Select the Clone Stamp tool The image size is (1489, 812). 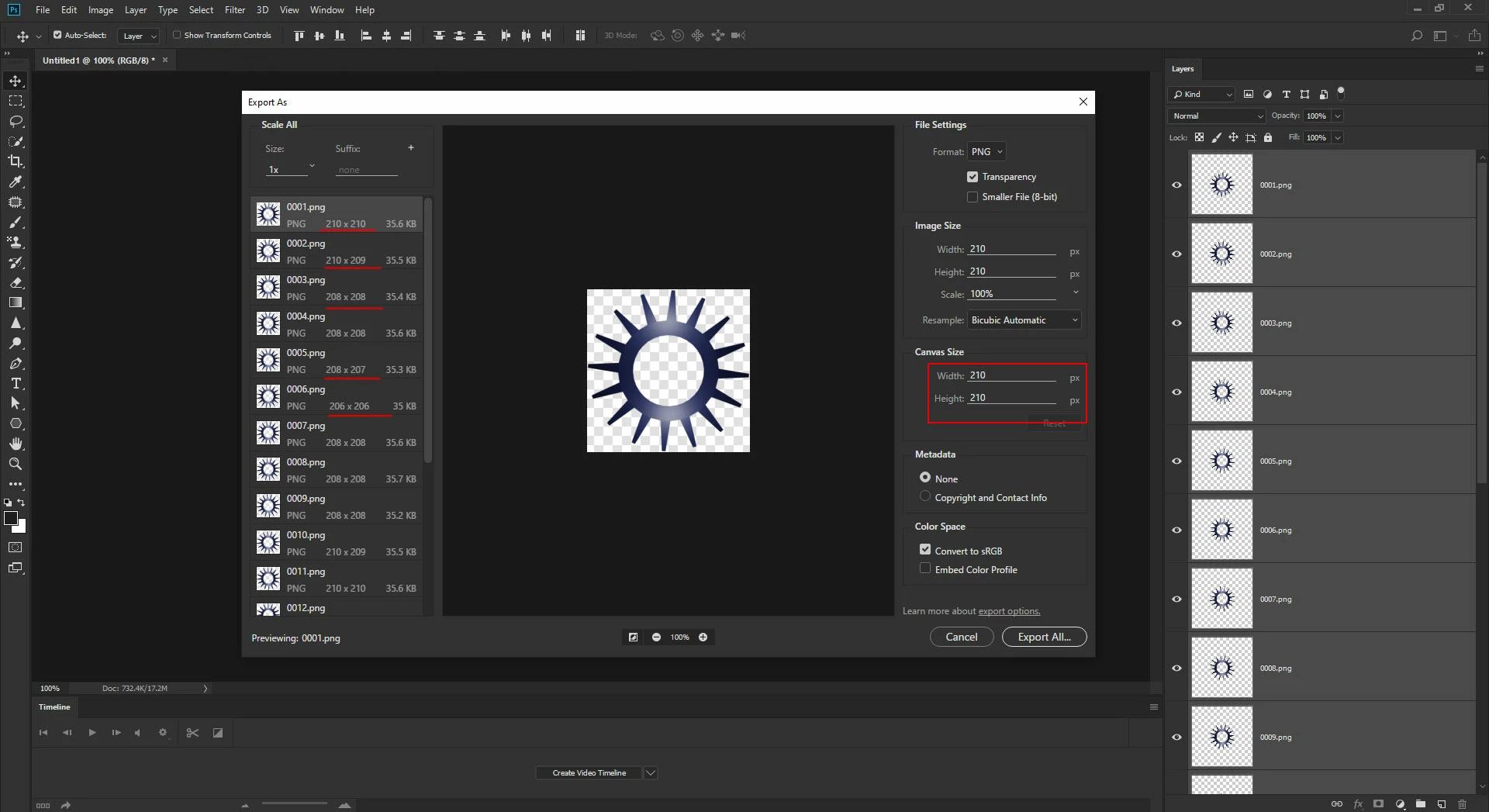(x=16, y=242)
